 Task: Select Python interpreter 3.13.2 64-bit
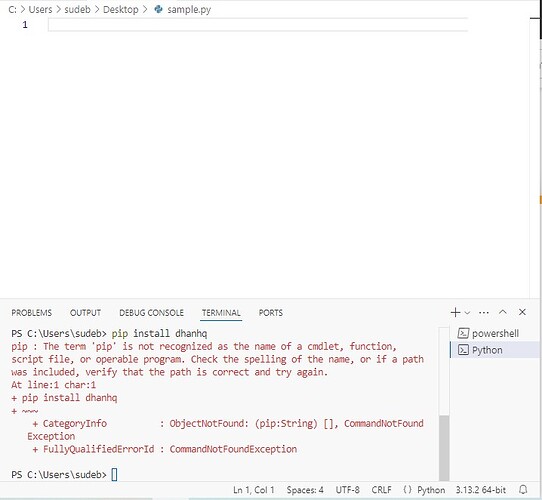(480, 490)
